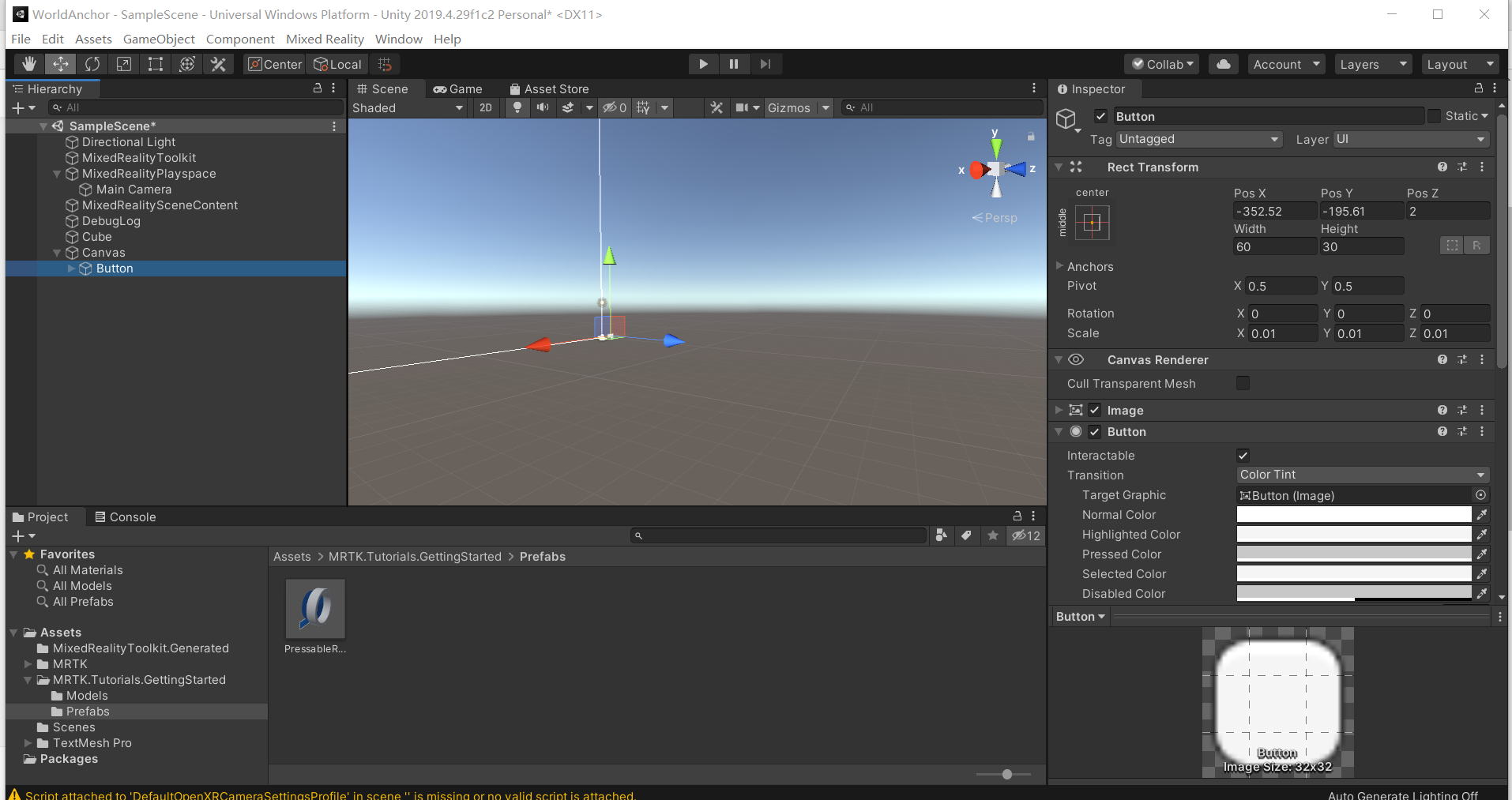Check Cull Transparent Mesh in Canvas Renderer
This screenshot has width=1512, height=800.
[x=1243, y=384]
